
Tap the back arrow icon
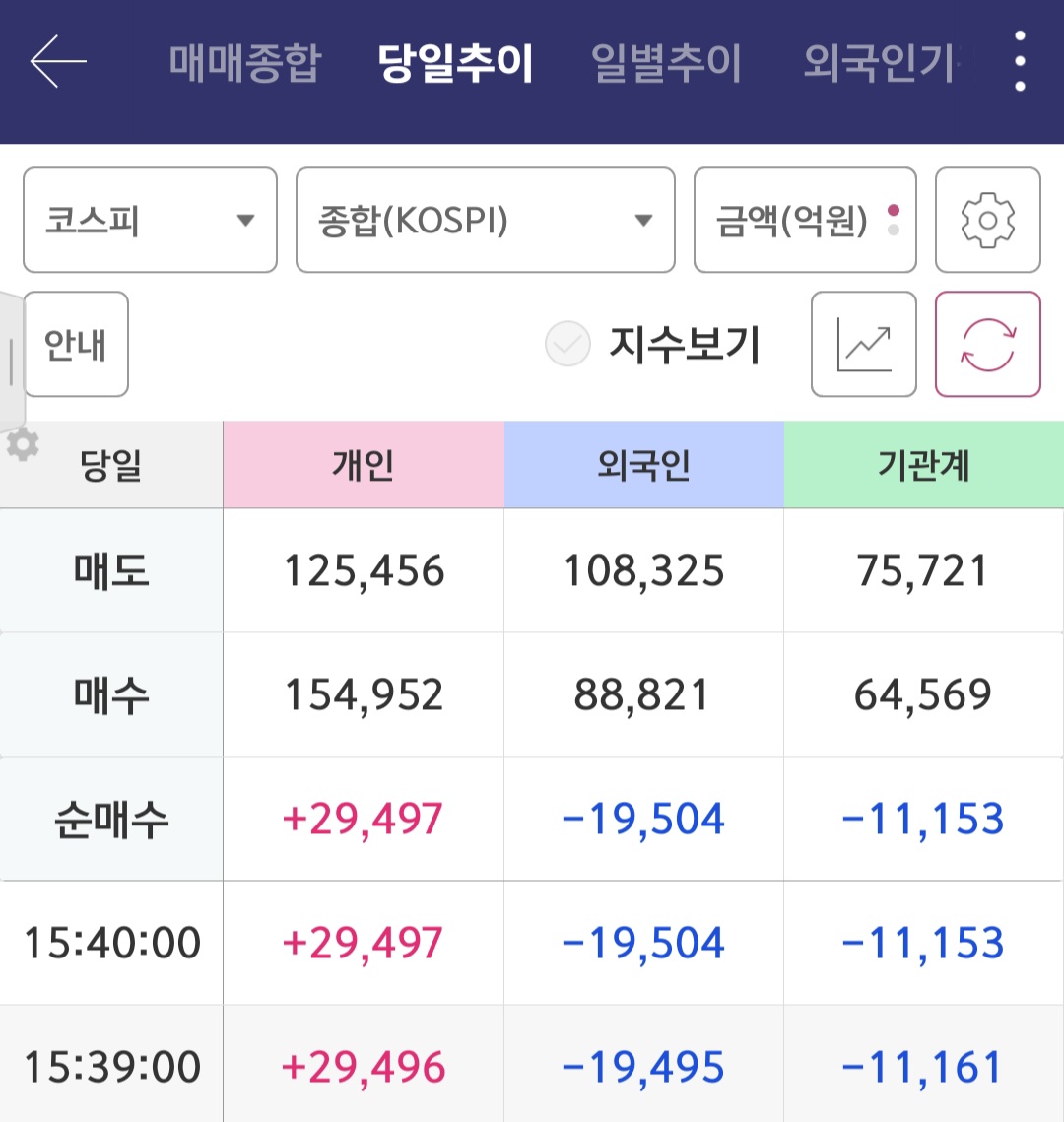pyautogui.click(x=58, y=61)
